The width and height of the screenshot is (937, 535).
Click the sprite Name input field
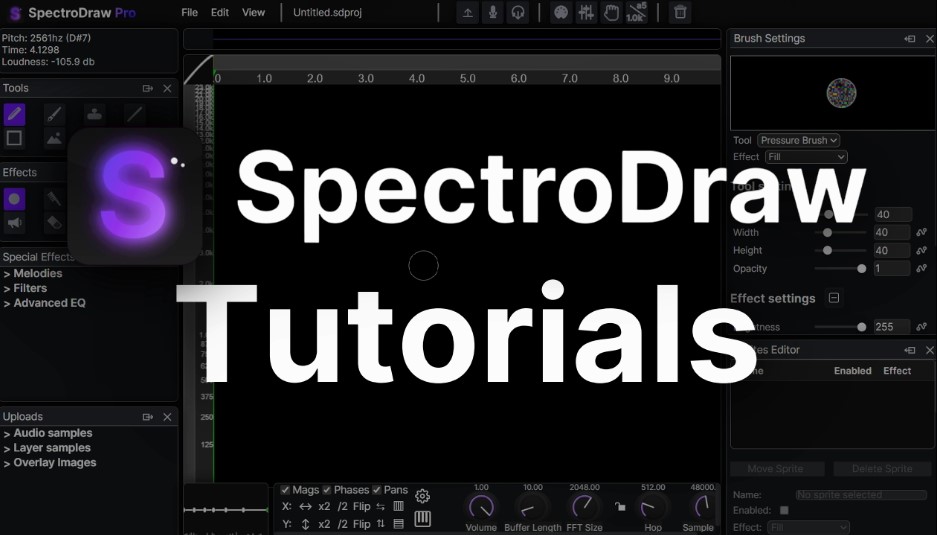pos(861,495)
